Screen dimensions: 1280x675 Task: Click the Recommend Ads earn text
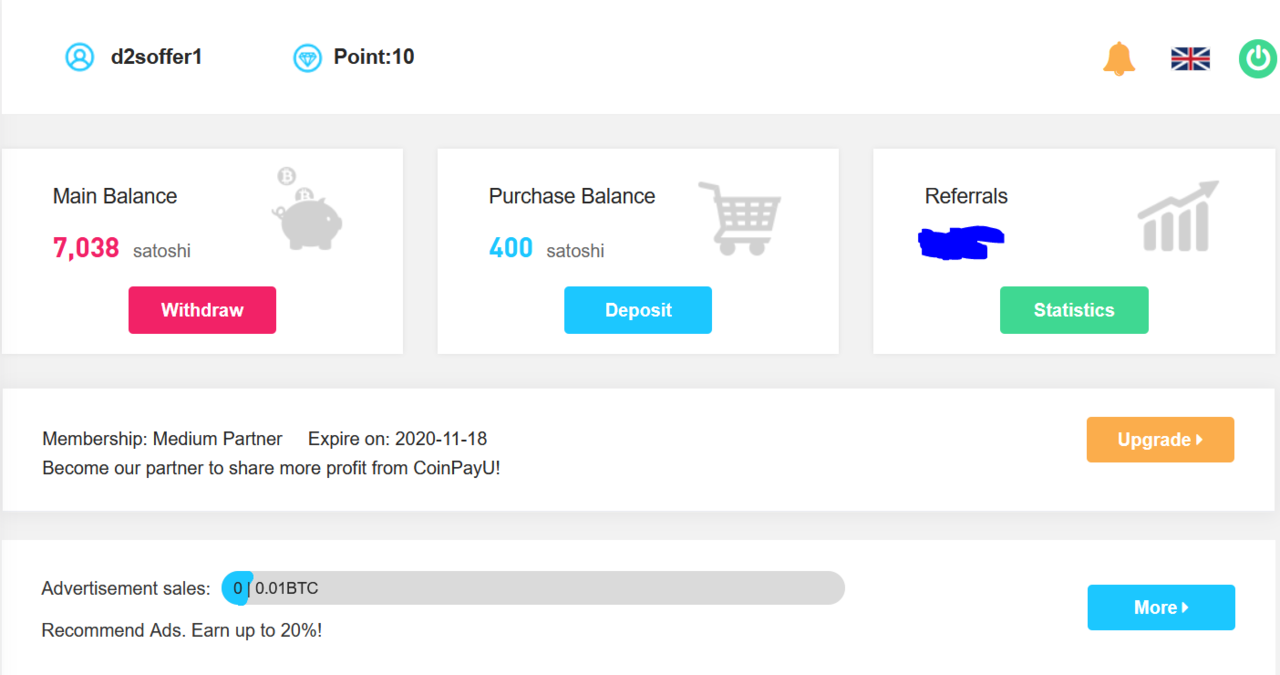(x=181, y=630)
